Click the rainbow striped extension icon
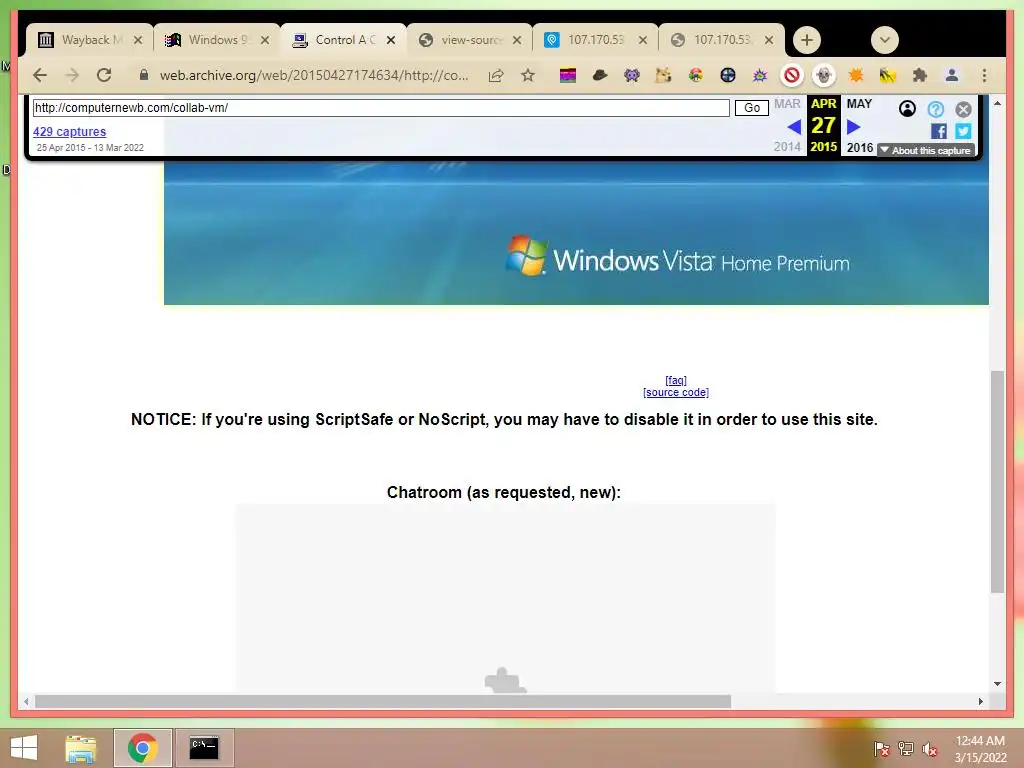The height and width of the screenshot is (768, 1024). coord(568,76)
